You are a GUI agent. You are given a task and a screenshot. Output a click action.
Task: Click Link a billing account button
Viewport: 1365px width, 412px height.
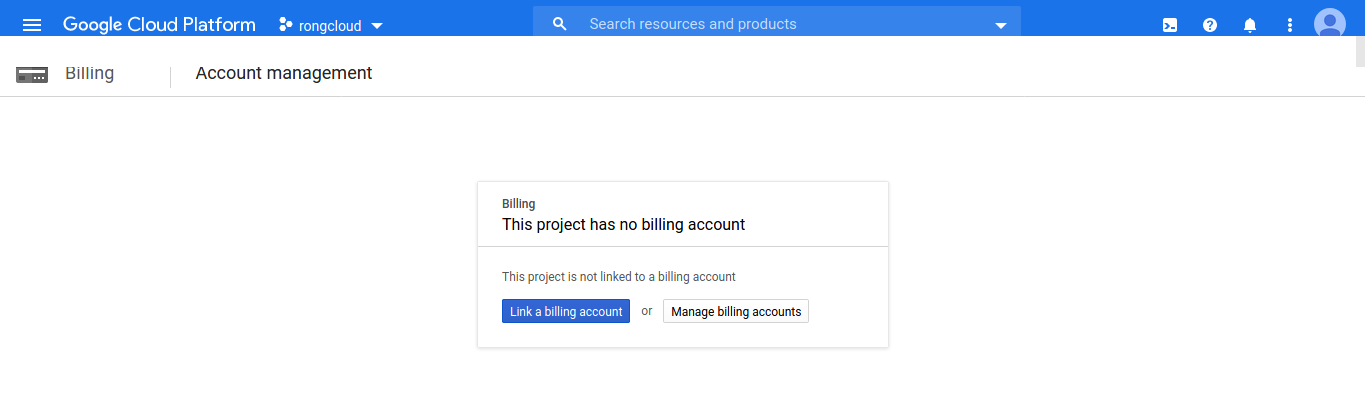pyautogui.click(x=566, y=311)
